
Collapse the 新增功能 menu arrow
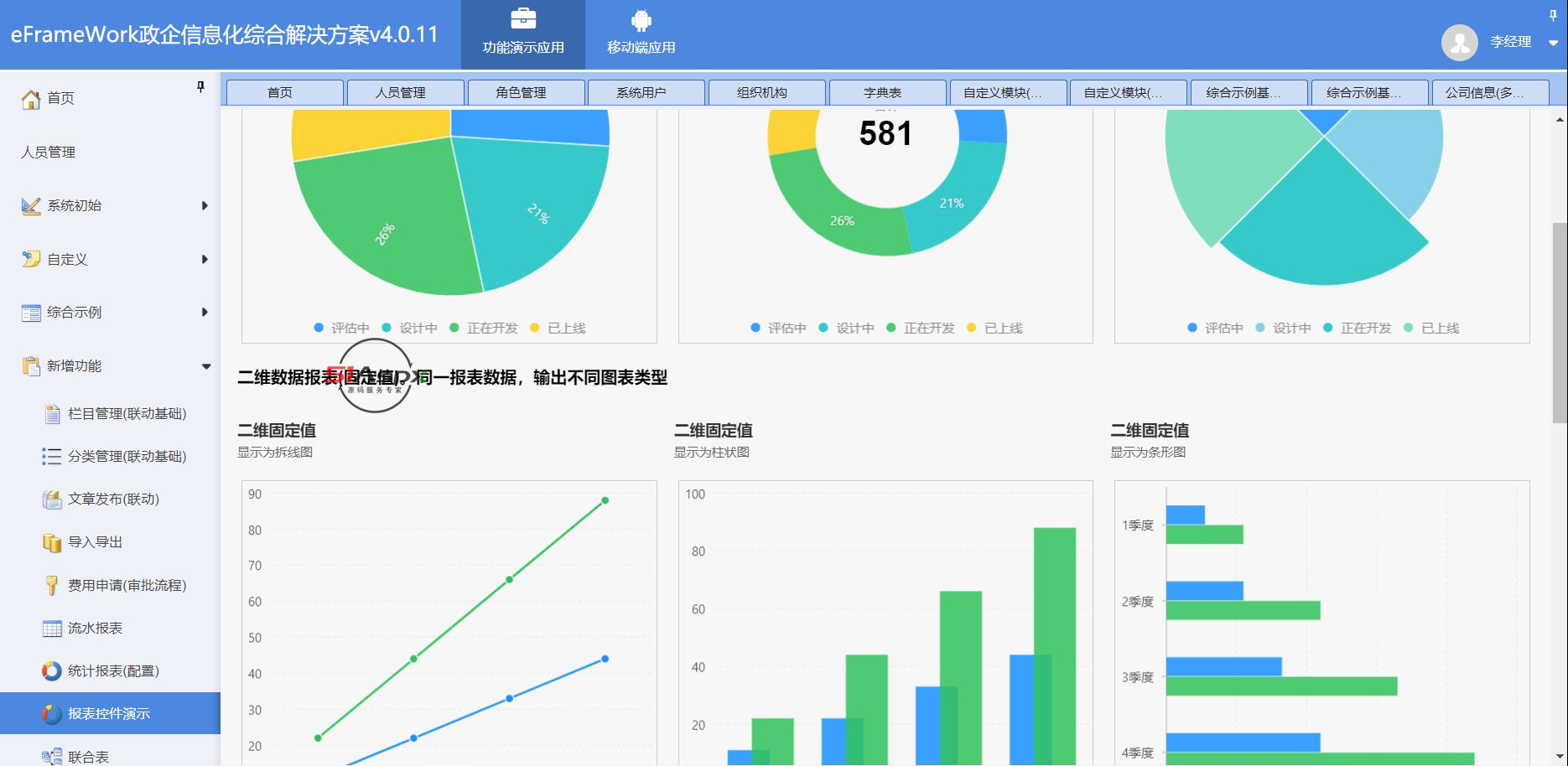pos(206,366)
